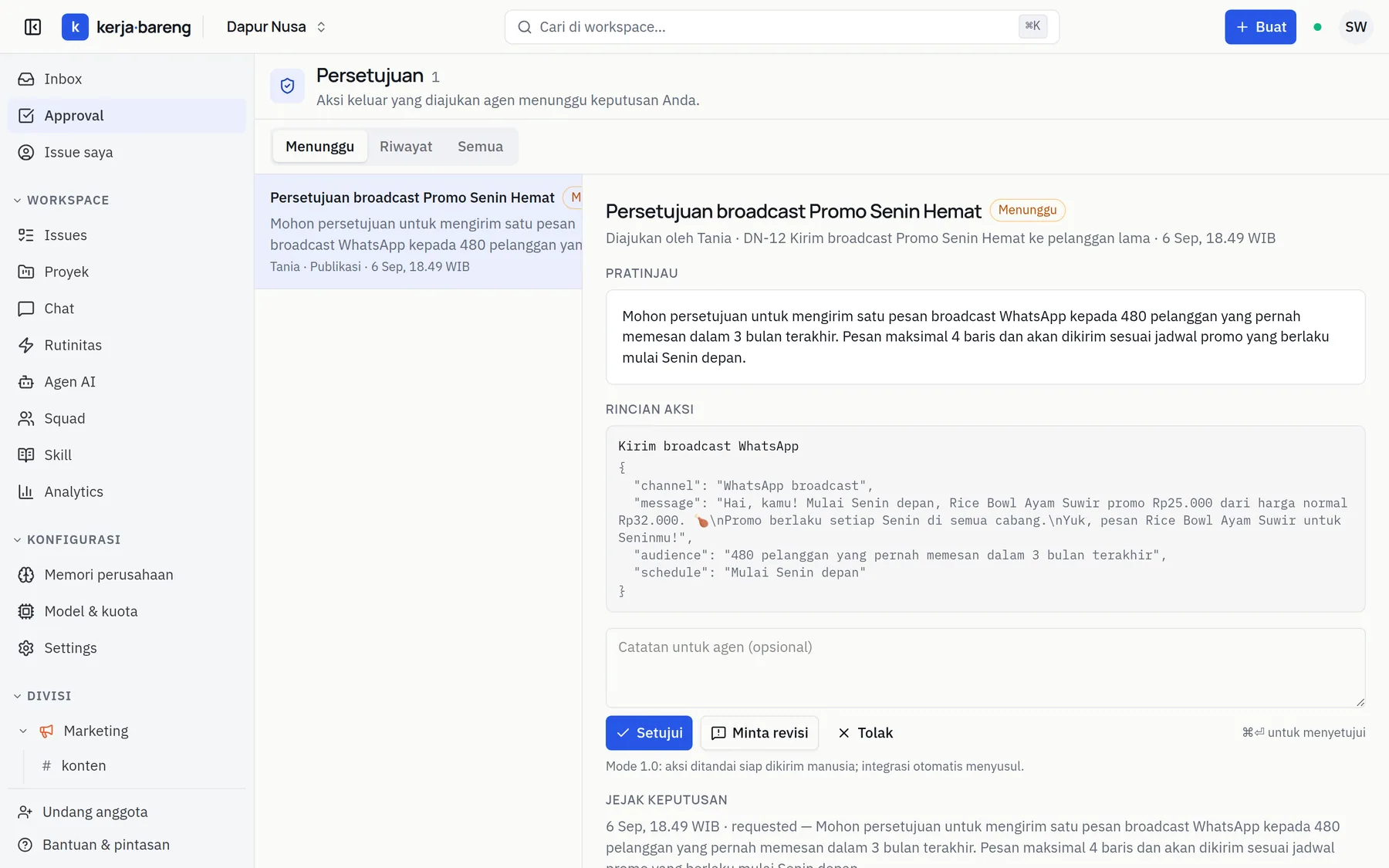Click the Agen AI robot icon
Image resolution: width=1389 pixels, height=868 pixels.
click(x=26, y=382)
